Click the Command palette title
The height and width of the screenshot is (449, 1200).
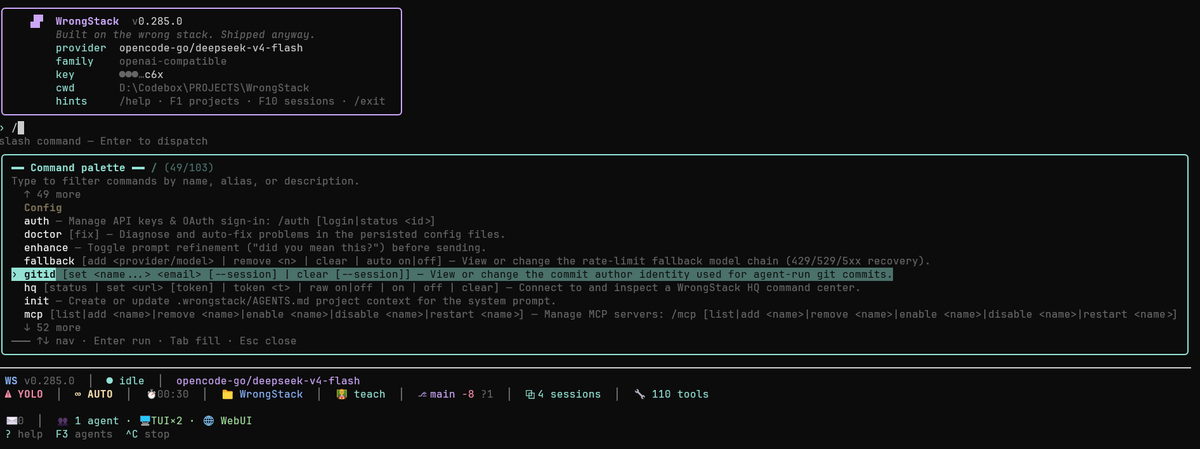click(x=78, y=167)
